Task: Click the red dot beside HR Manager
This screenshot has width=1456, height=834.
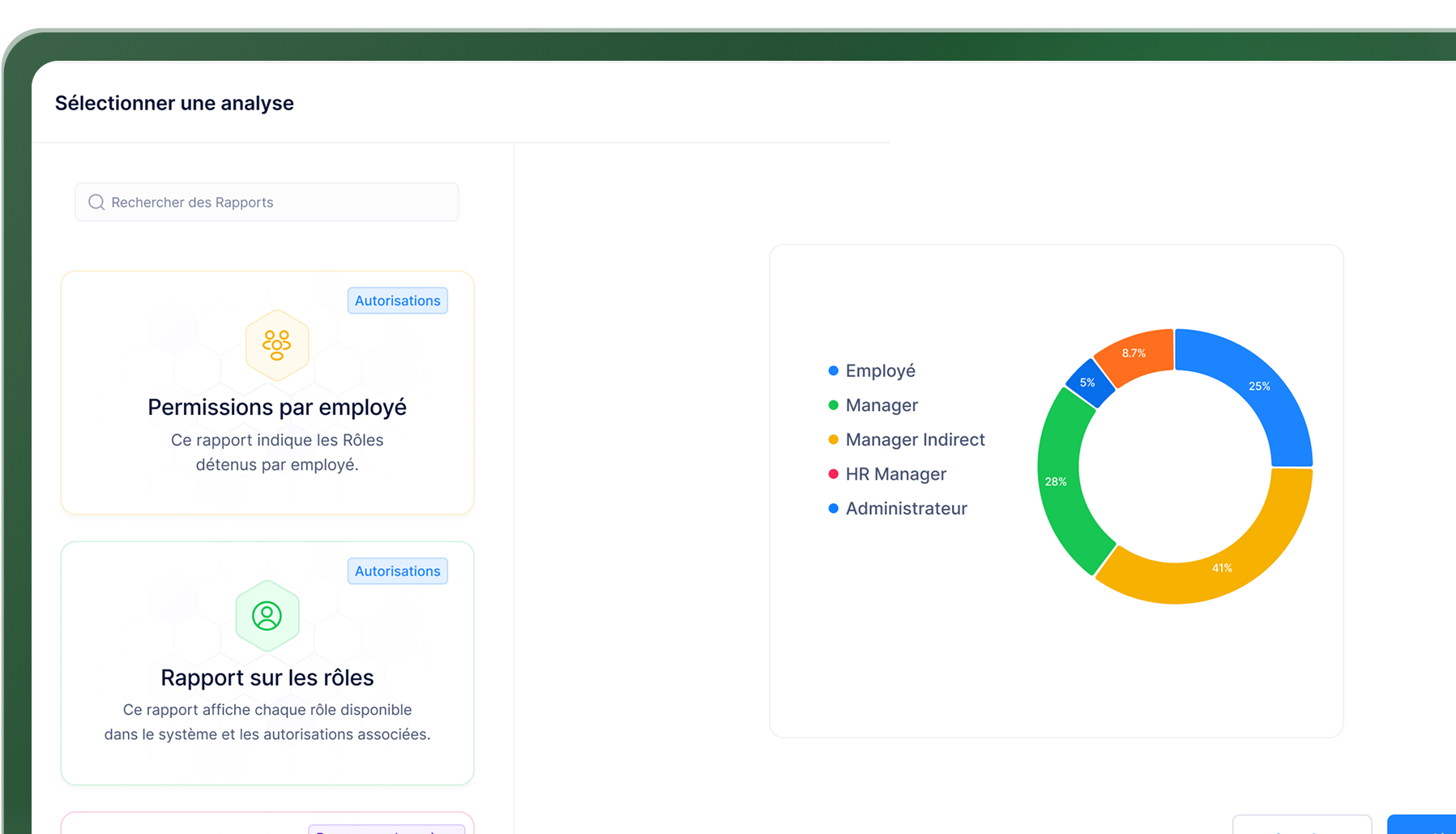Action: coord(833,474)
